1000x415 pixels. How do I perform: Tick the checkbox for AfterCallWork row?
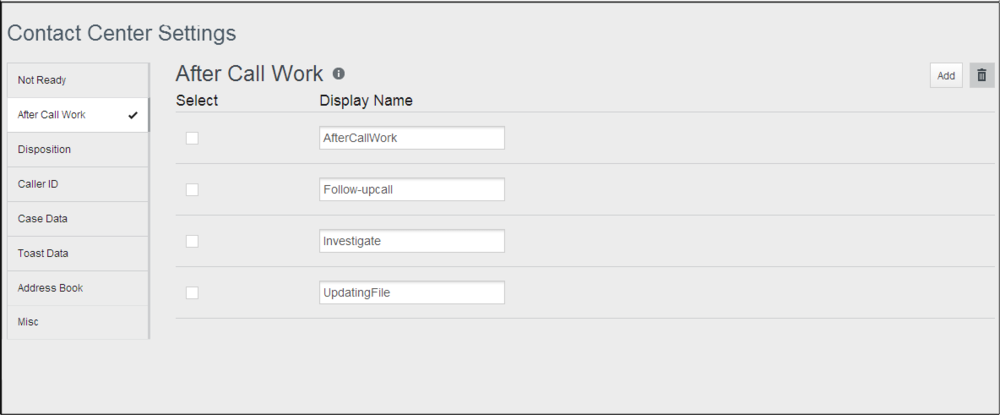(x=192, y=138)
